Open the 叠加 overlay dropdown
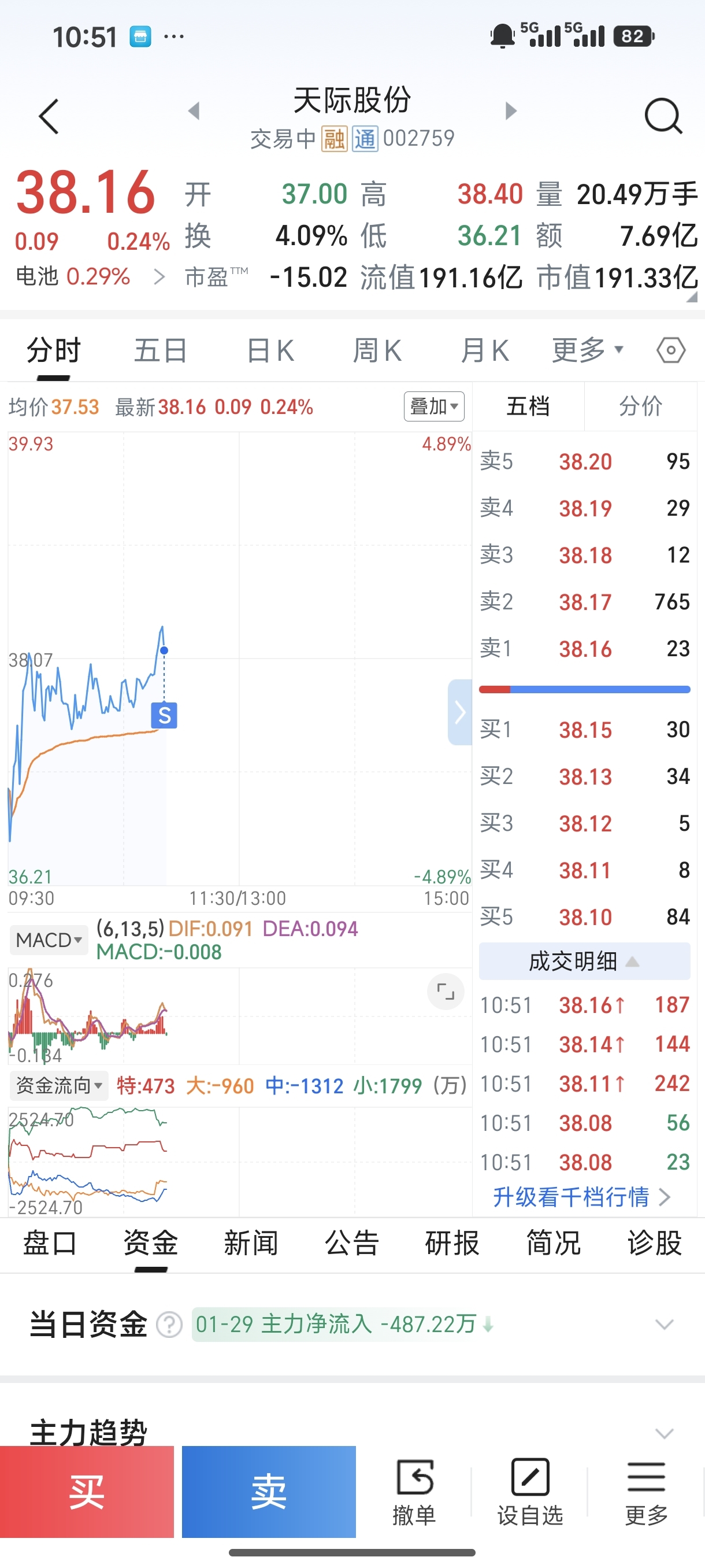Screen dimensions: 705x1568 [x=434, y=406]
